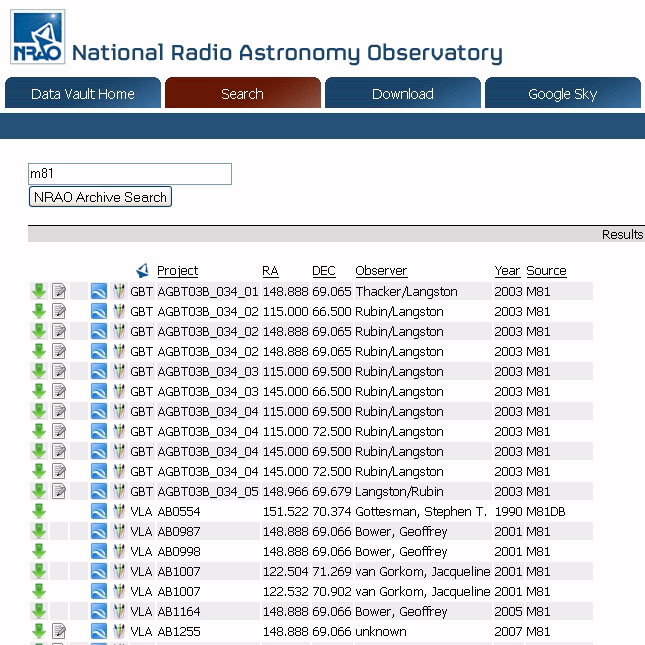Click DEC value 69.679
The width and height of the screenshot is (645, 645).
(x=332, y=492)
